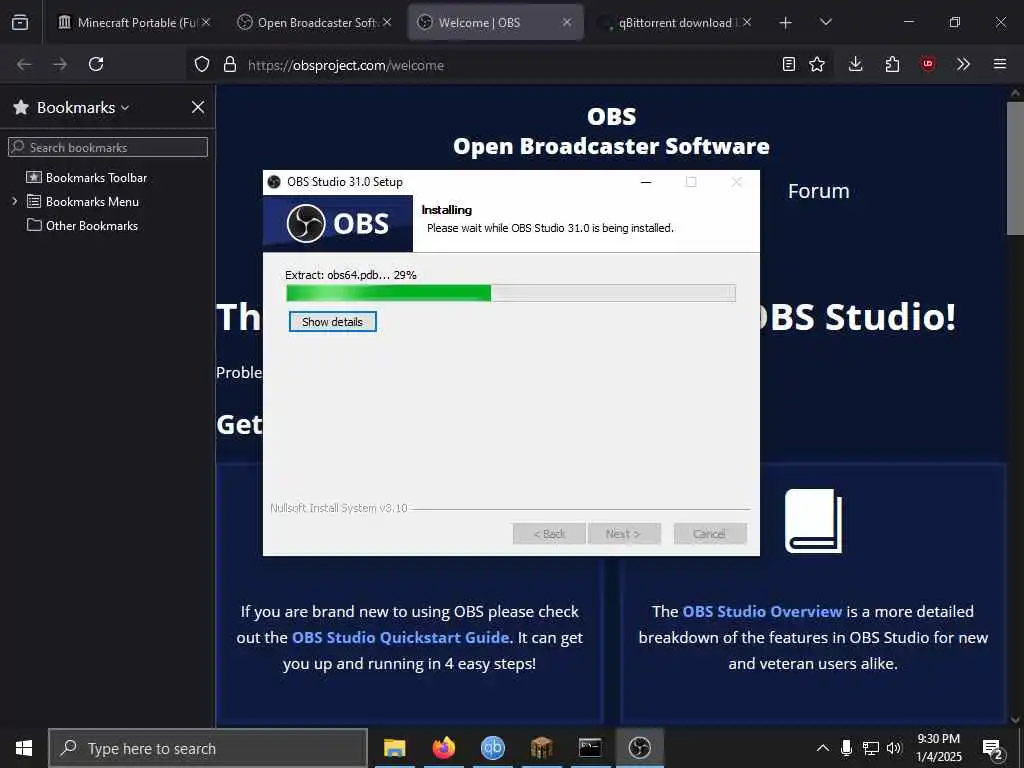Open tracking protection shield icon
The height and width of the screenshot is (768, 1024).
pyautogui.click(x=202, y=65)
